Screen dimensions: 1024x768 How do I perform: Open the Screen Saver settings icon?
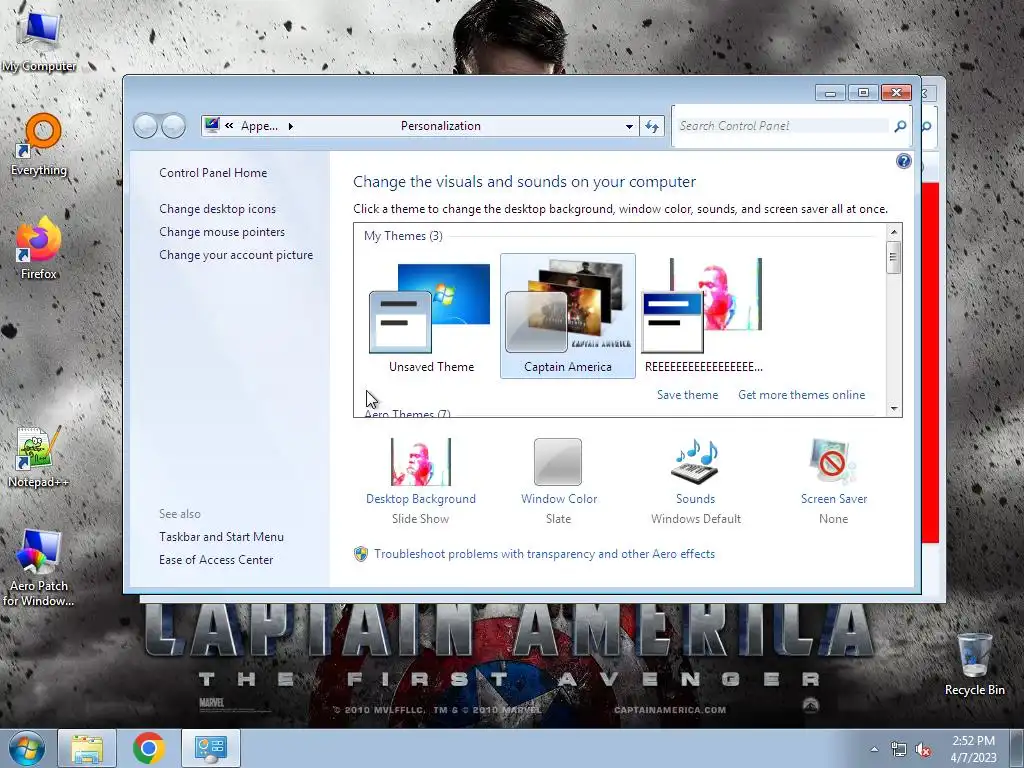833,462
